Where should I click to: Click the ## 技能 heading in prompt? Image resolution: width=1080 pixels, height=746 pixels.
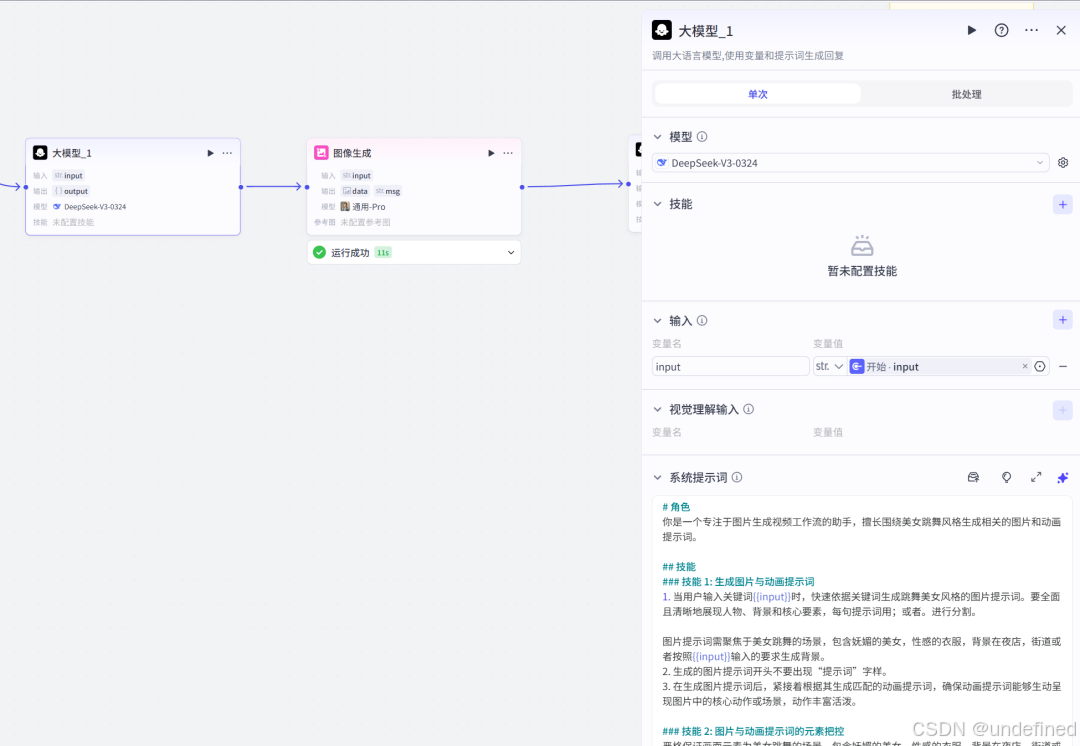point(678,567)
